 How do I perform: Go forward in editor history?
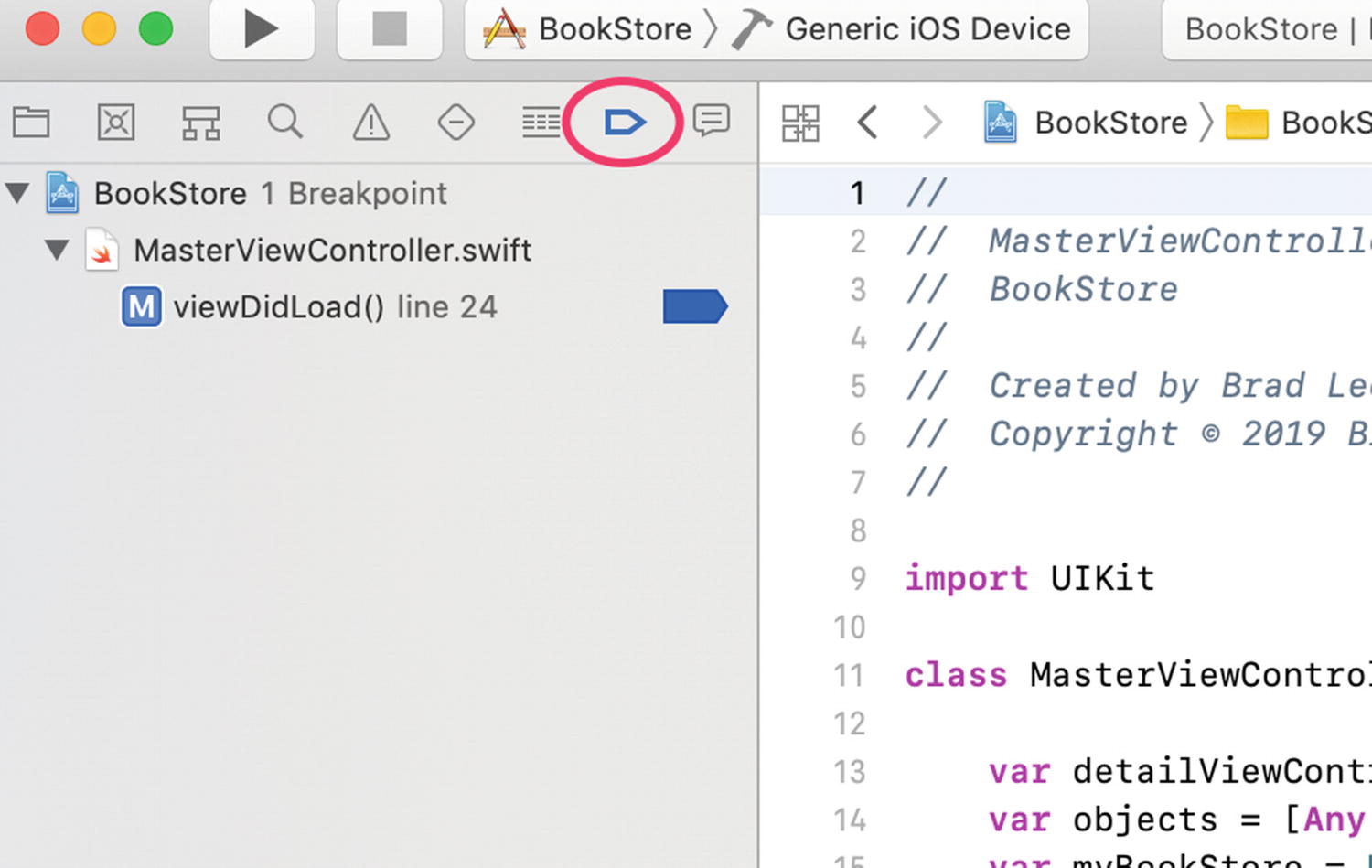pos(931,122)
